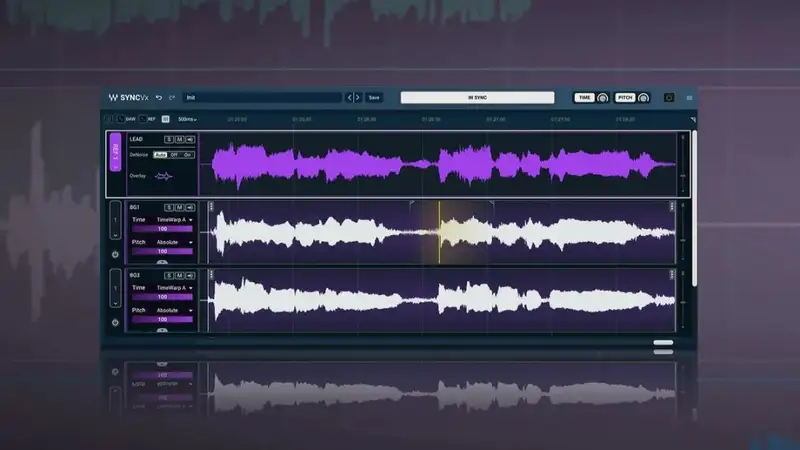800x450 pixels.
Task: Click the BG1 speaker icon
Action: (190, 208)
